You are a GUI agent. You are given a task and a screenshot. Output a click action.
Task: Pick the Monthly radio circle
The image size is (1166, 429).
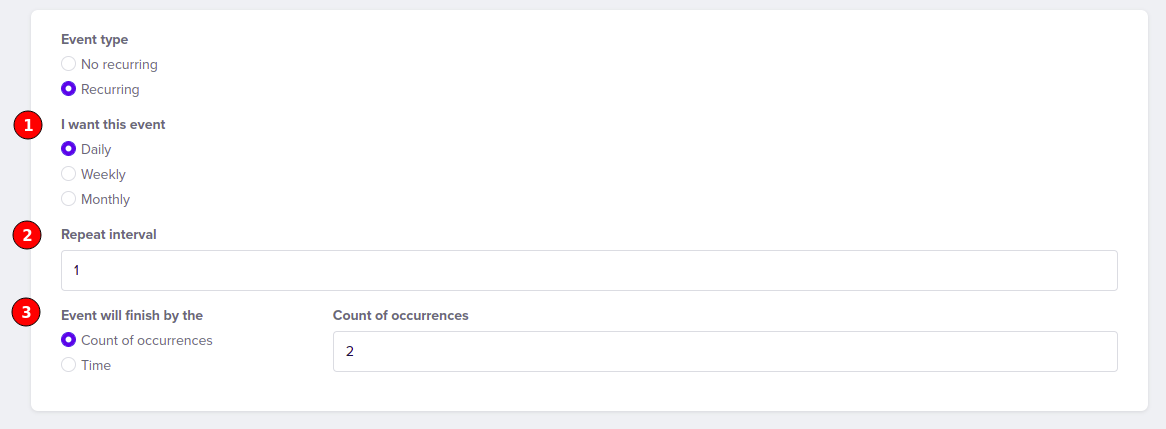coord(68,199)
